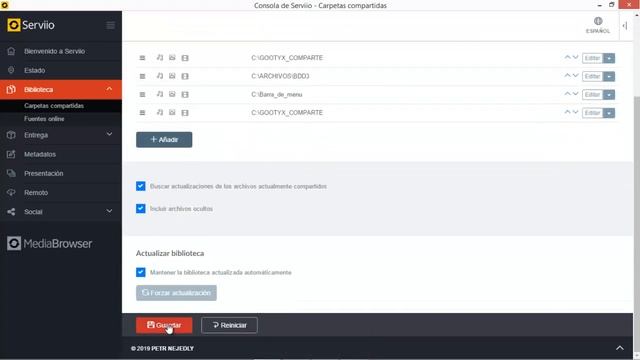640x360 pixels.
Task: Open the Español language globe icon
Action: point(598,21)
